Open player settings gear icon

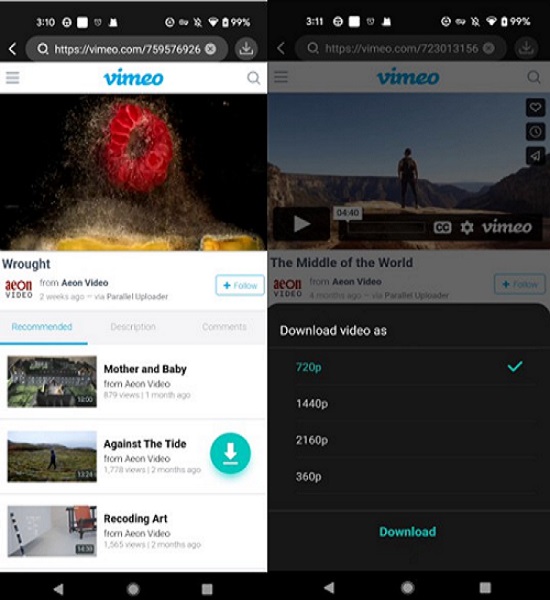tap(467, 228)
